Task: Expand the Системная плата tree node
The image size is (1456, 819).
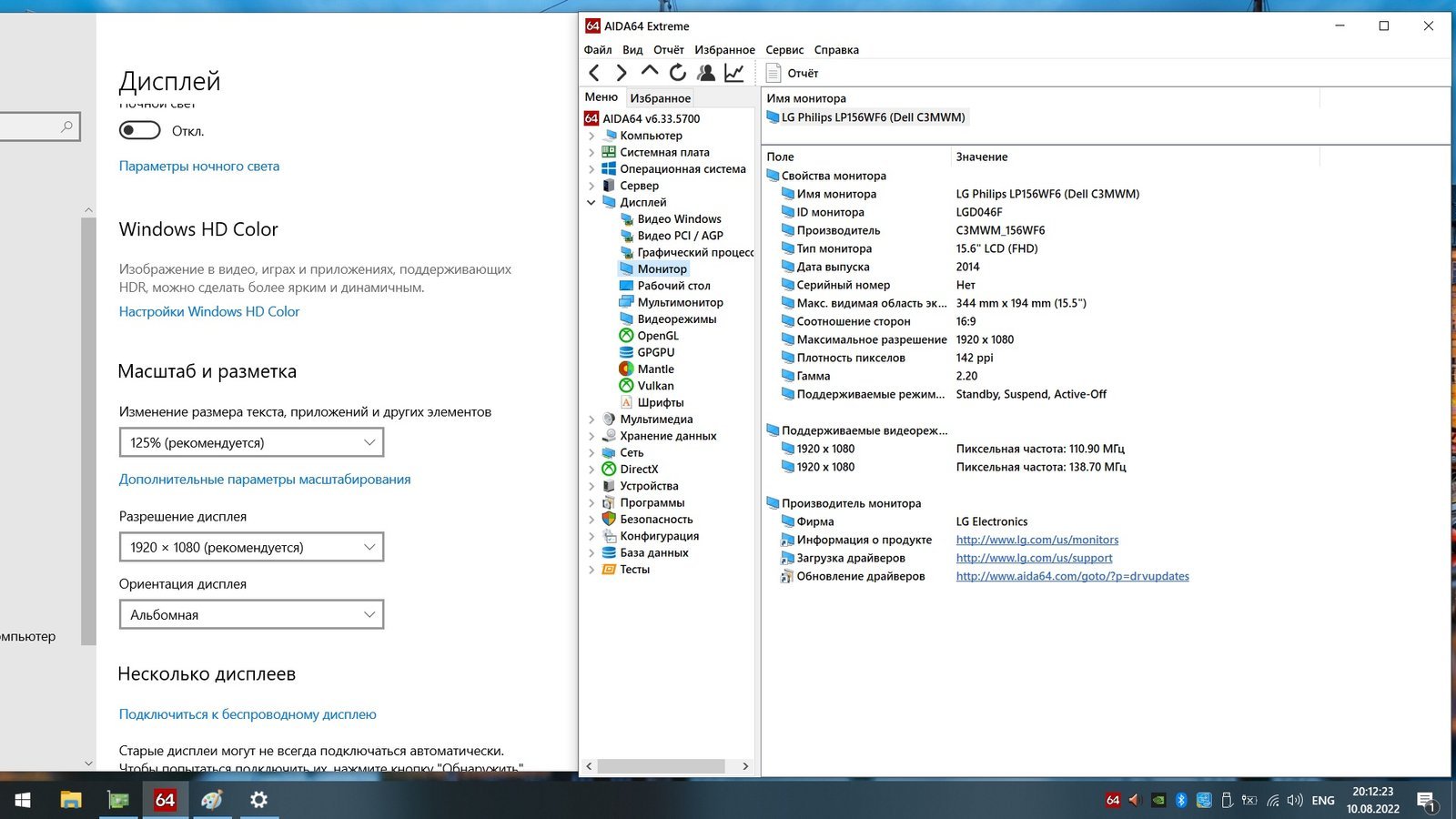Action: coord(591,152)
